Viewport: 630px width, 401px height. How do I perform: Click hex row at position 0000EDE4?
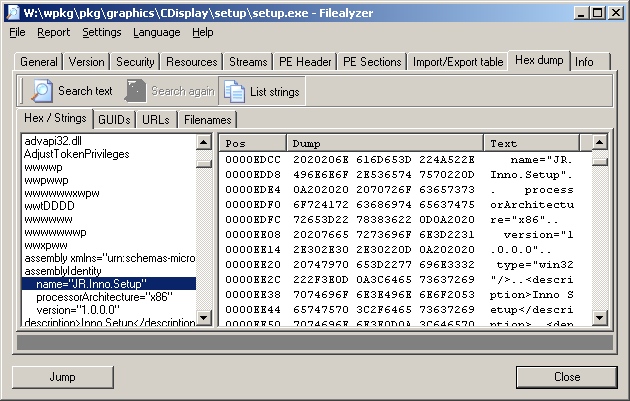tap(405, 190)
